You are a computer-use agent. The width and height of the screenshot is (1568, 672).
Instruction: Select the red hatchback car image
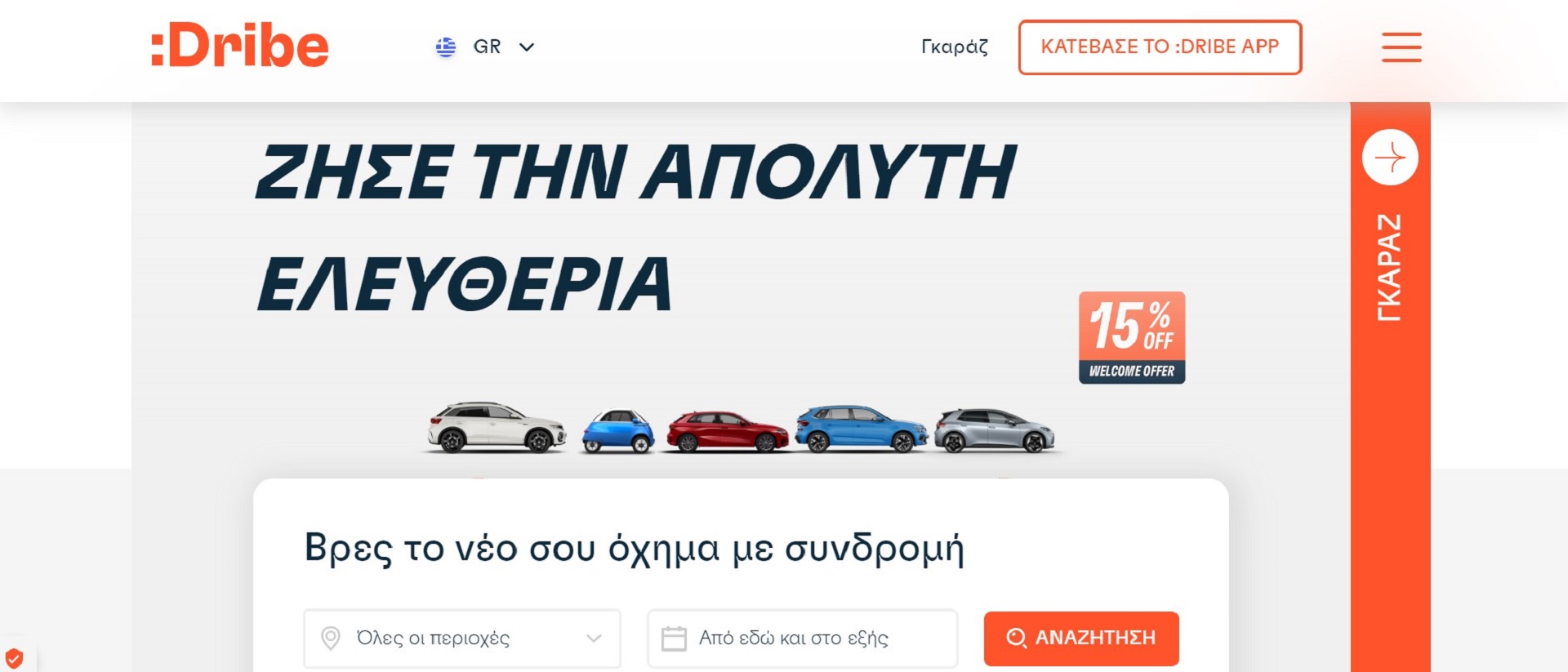728,431
